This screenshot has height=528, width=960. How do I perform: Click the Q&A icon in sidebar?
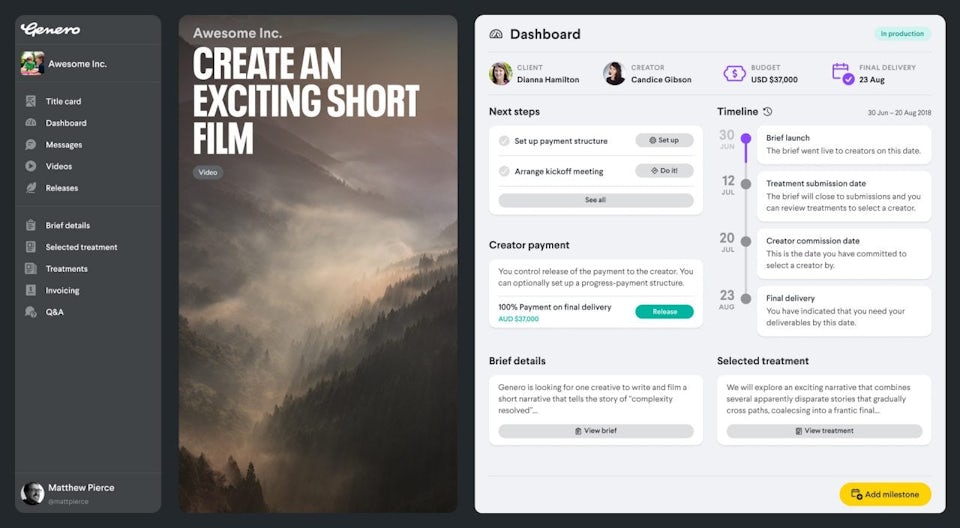pos(31,312)
